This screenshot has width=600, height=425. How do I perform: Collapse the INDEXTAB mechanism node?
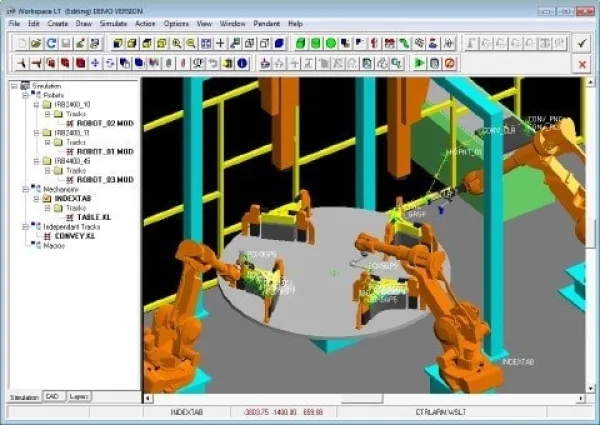coord(36,199)
